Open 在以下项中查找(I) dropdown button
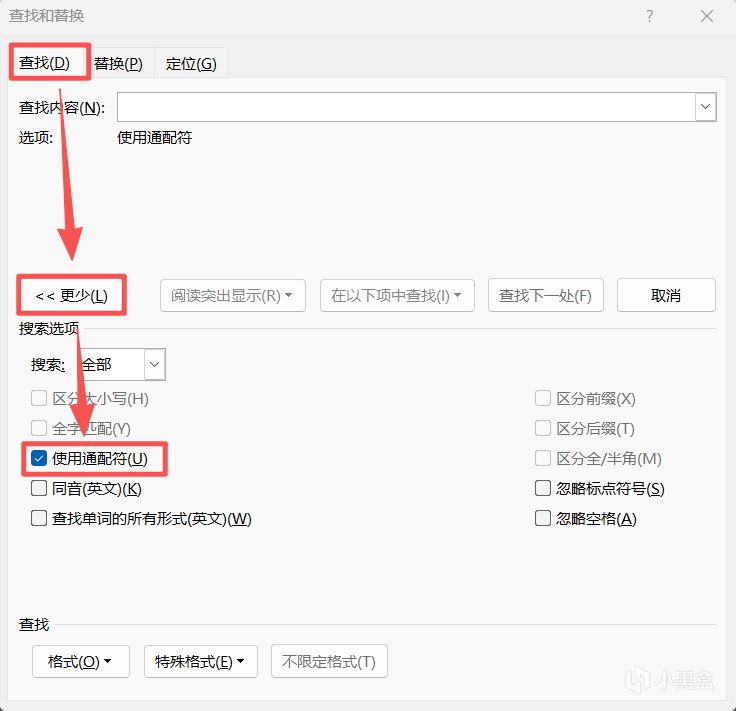 pyautogui.click(x=397, y=295)
